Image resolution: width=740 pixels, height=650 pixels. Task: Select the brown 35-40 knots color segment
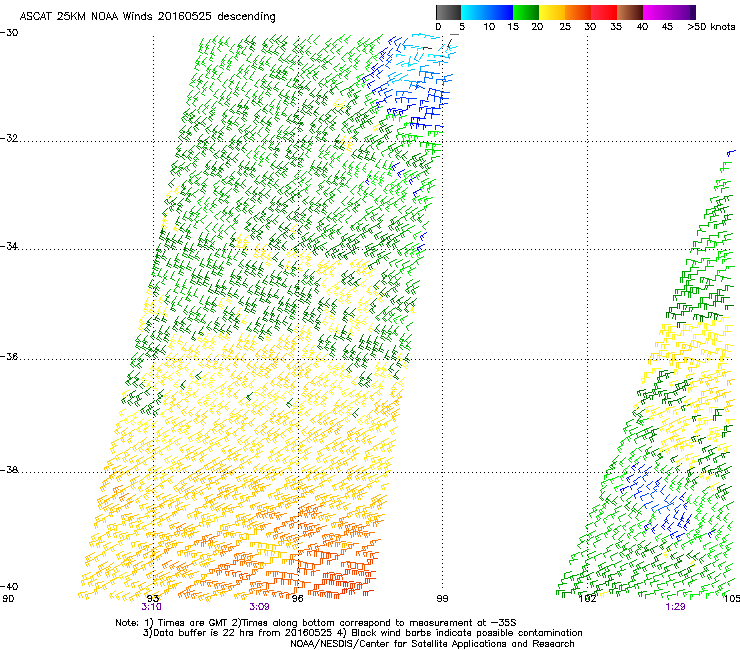630,12
